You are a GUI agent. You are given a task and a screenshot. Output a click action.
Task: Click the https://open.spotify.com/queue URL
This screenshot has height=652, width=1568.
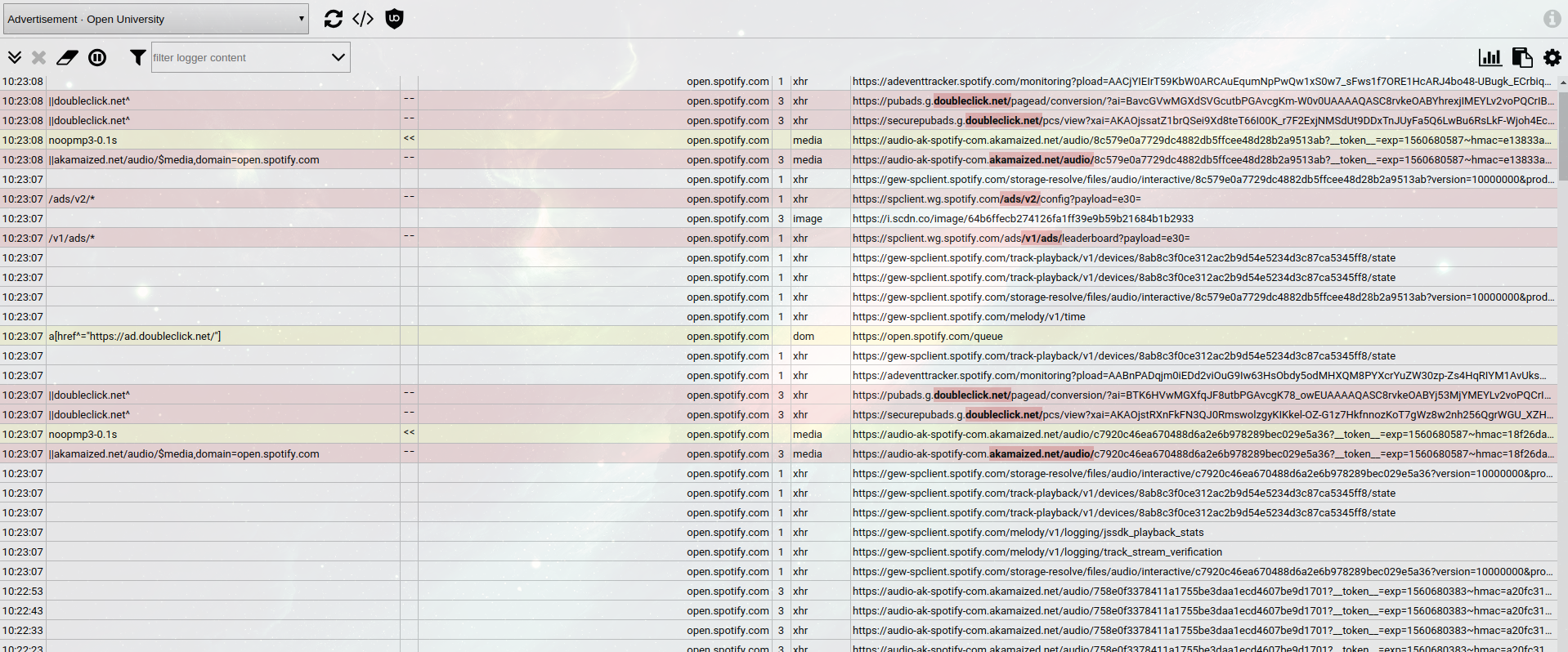coord(927,336)
